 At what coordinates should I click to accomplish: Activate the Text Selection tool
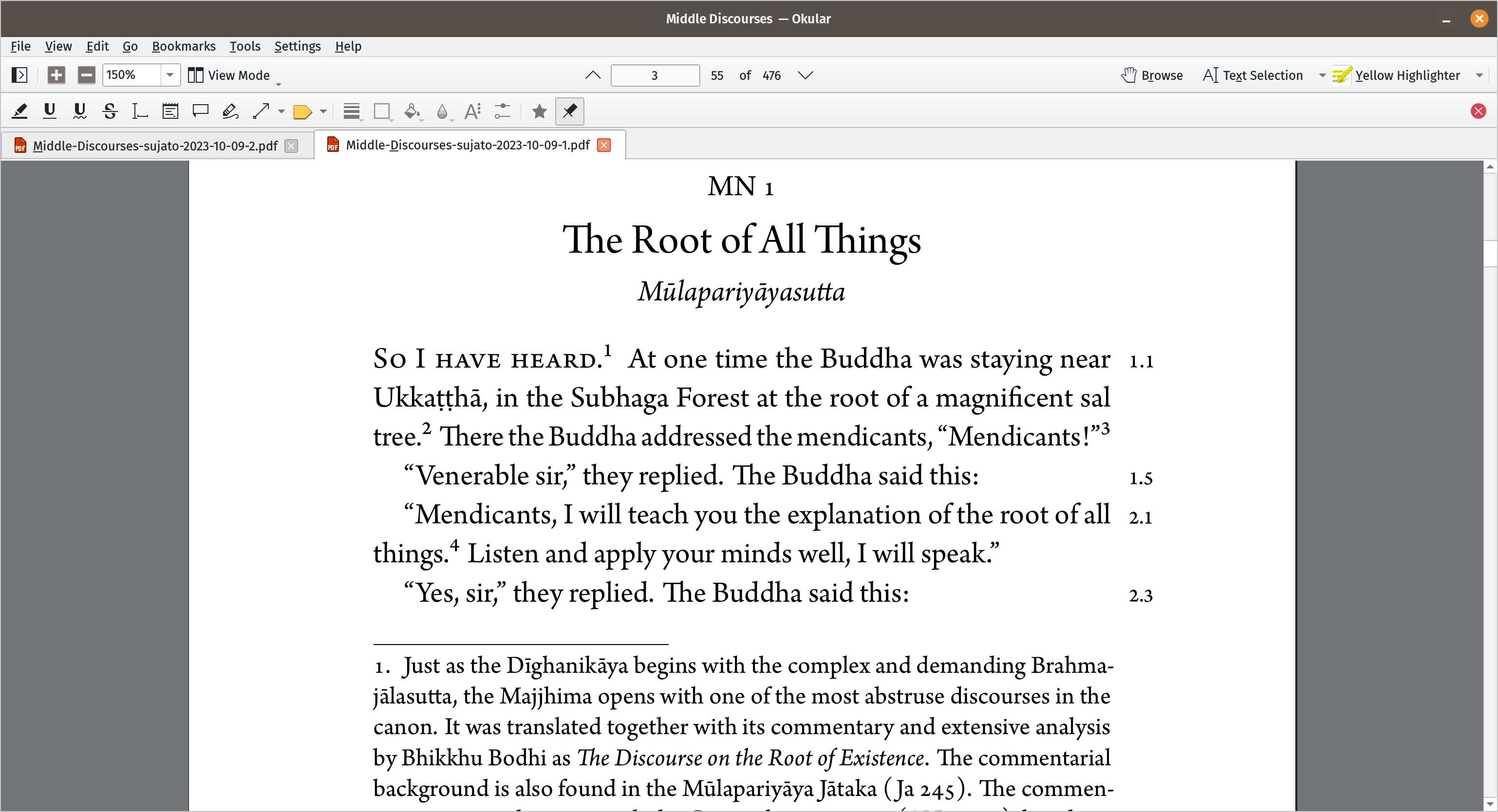click(x=1253, y=75)
